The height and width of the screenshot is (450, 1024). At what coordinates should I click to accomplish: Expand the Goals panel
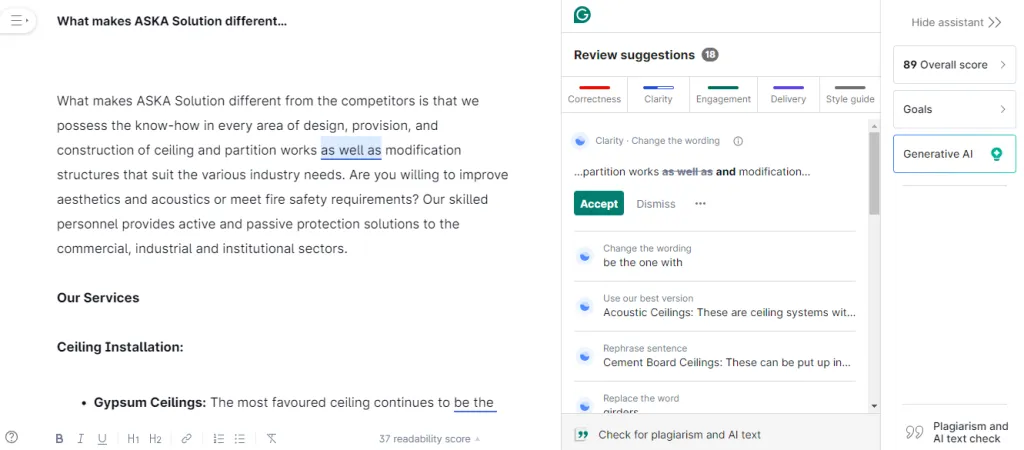954,109
